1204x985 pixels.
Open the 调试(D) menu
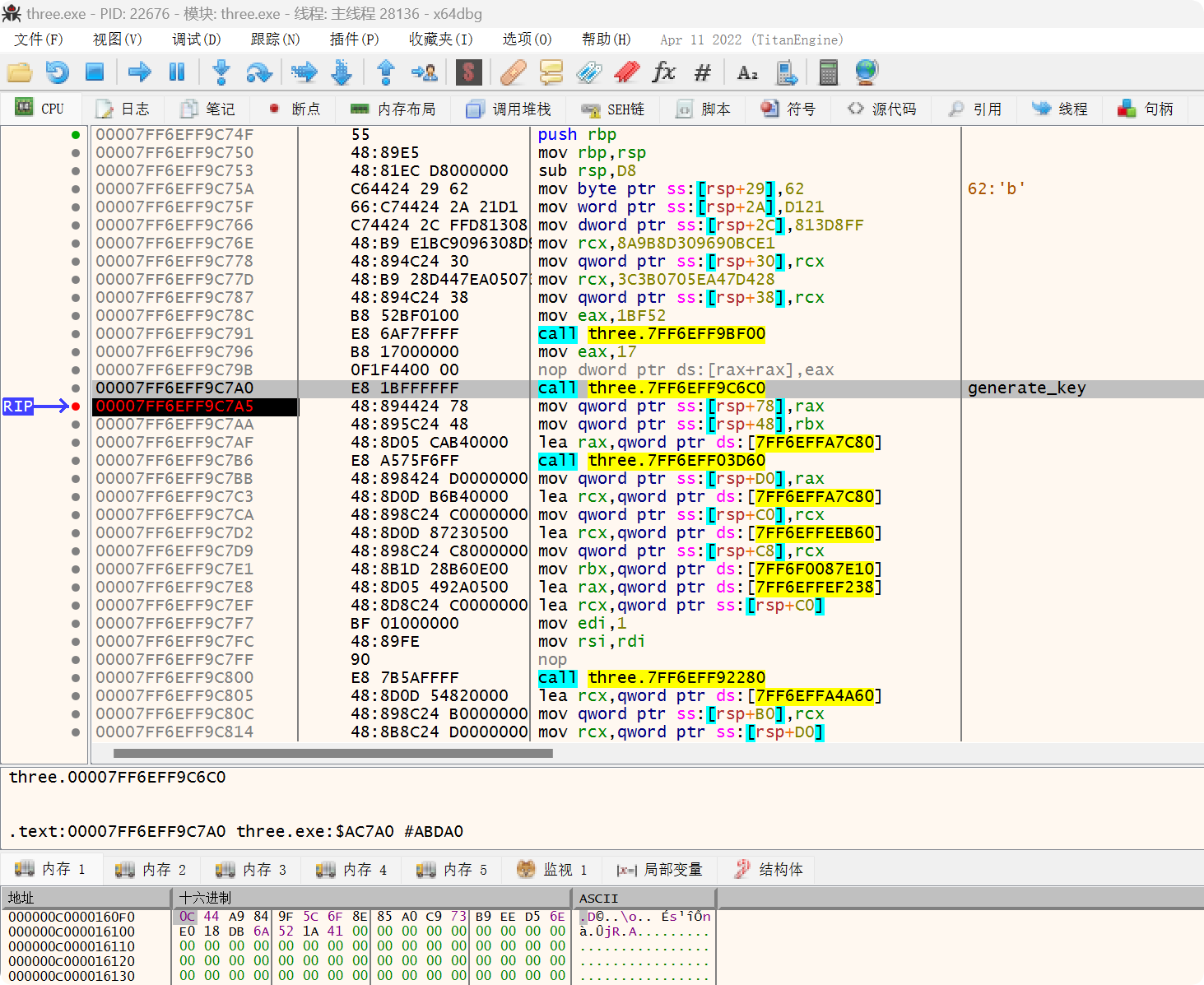point(196,39)
